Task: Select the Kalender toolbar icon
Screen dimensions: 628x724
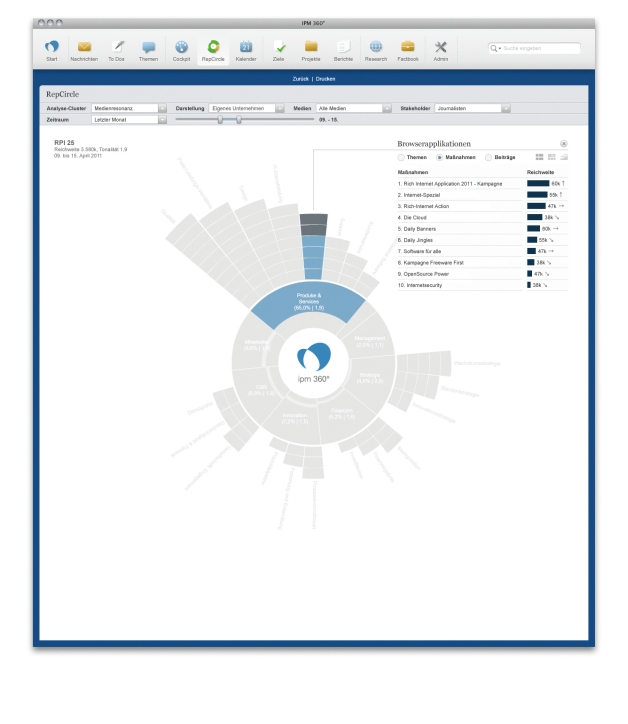Action: coord(246,47)
